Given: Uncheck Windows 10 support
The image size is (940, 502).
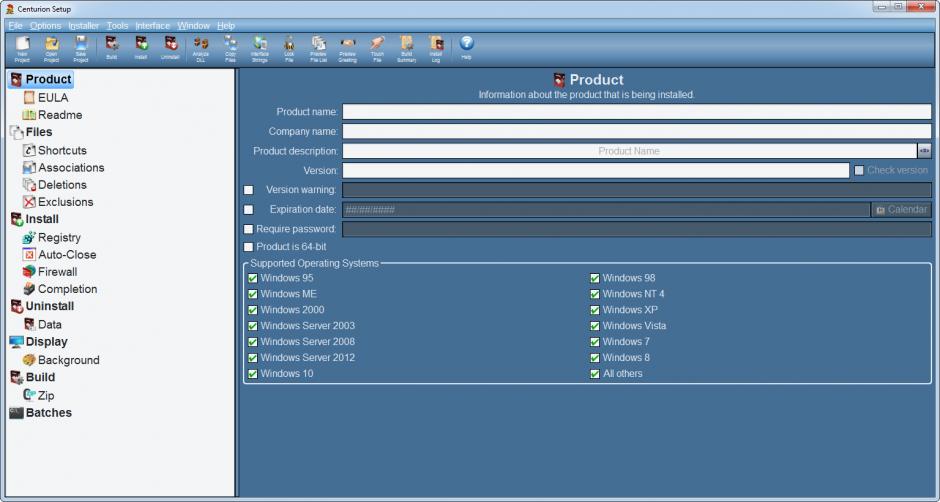Looking at the screenshot, I should click(x=252, y=374).
